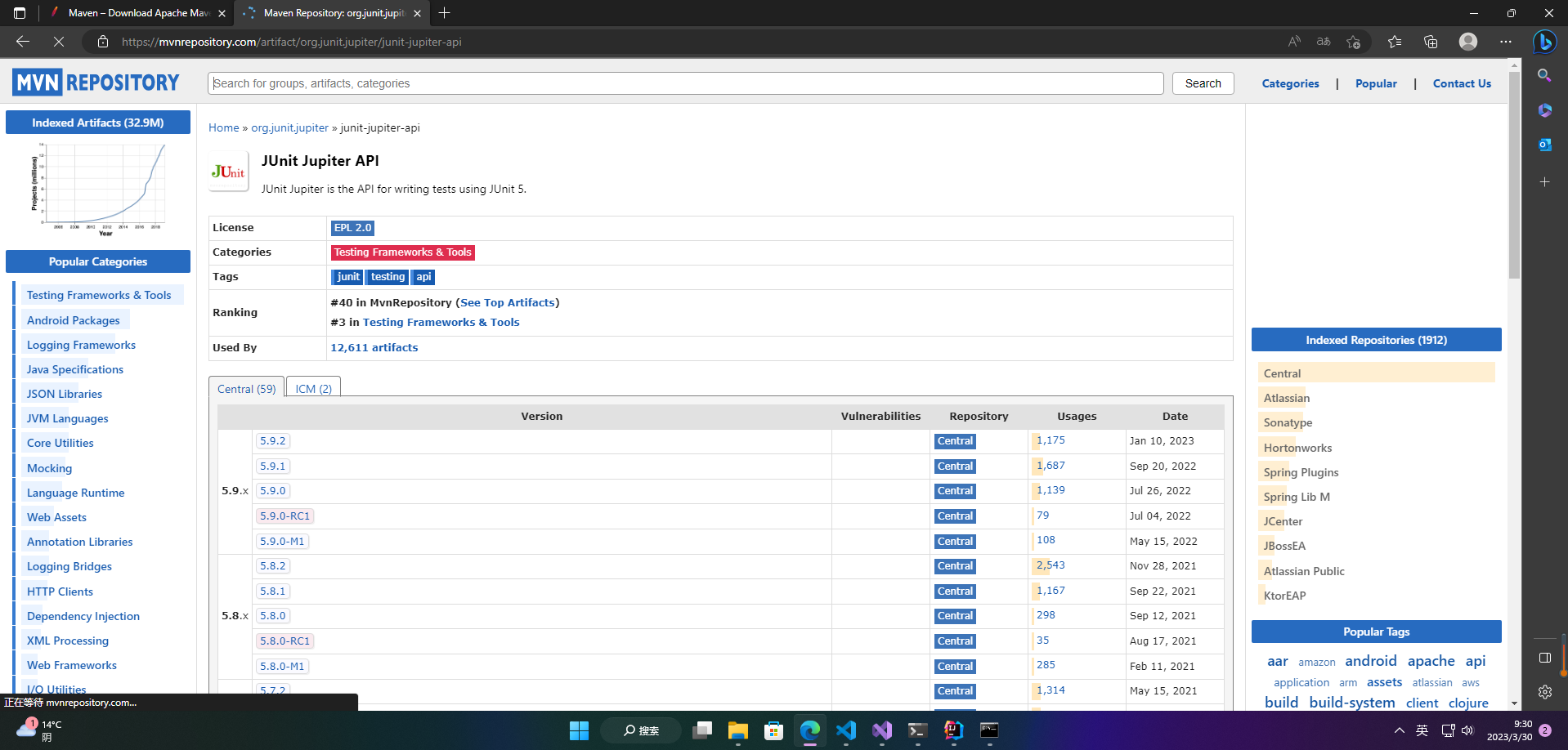
Task: Click the android popular tag
Action: pos(1371,661)
